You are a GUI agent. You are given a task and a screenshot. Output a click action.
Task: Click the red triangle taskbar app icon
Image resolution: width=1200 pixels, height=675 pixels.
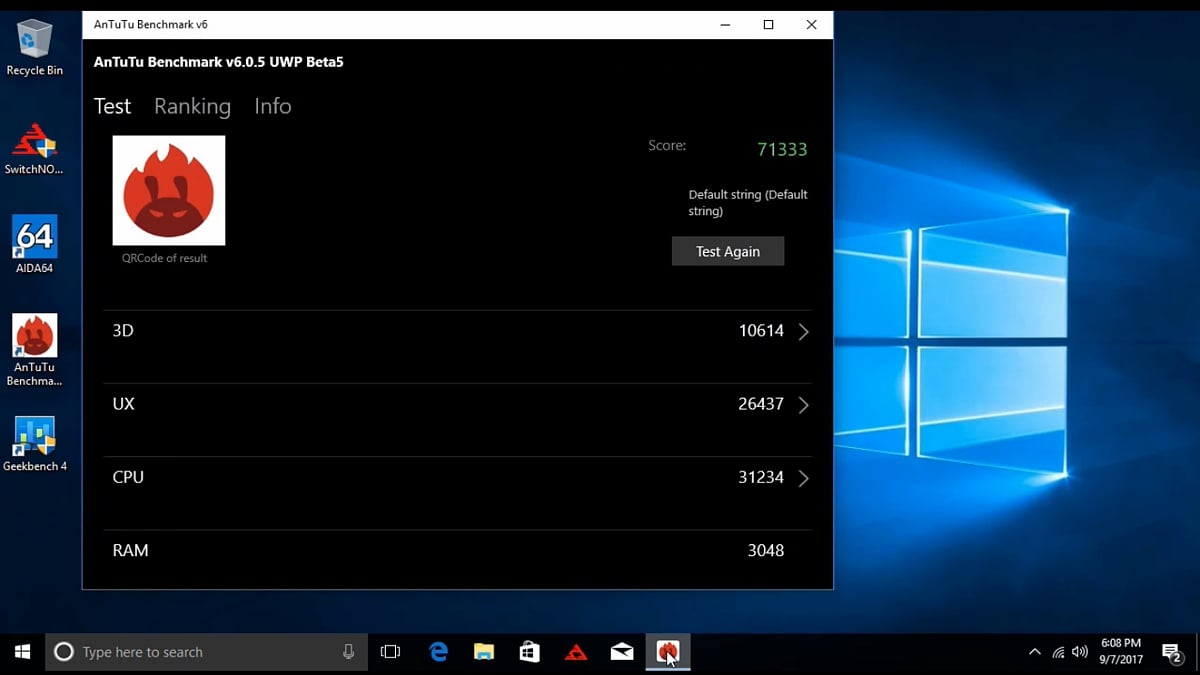click(576, 652)
